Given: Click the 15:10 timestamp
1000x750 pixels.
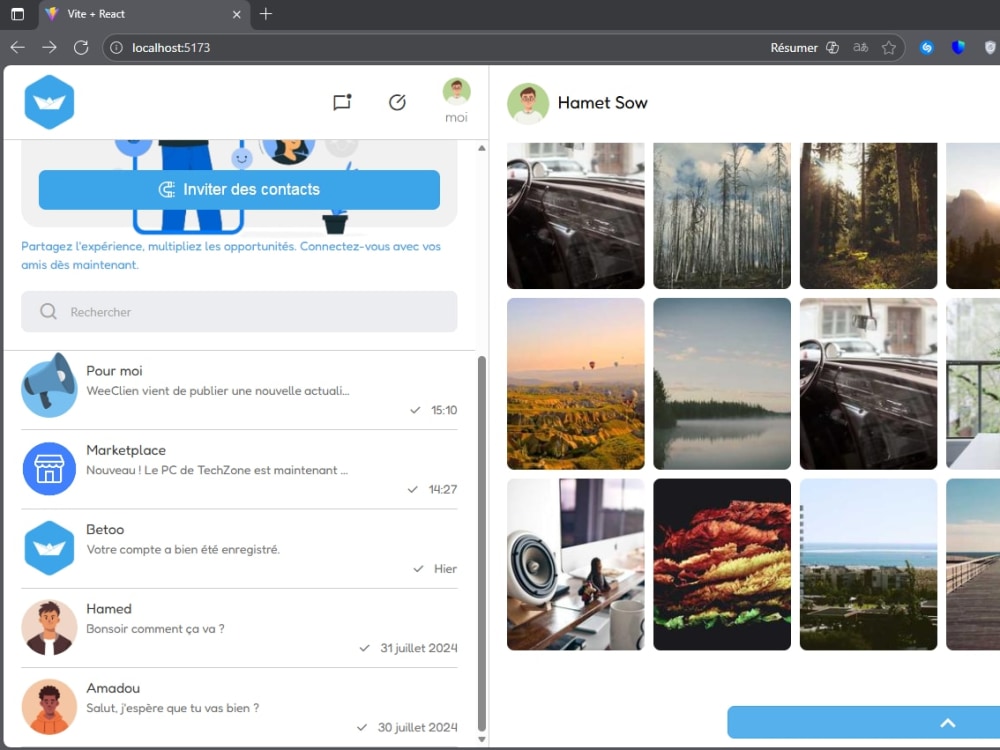Looking at the screenshot, I should coord(444,410).
